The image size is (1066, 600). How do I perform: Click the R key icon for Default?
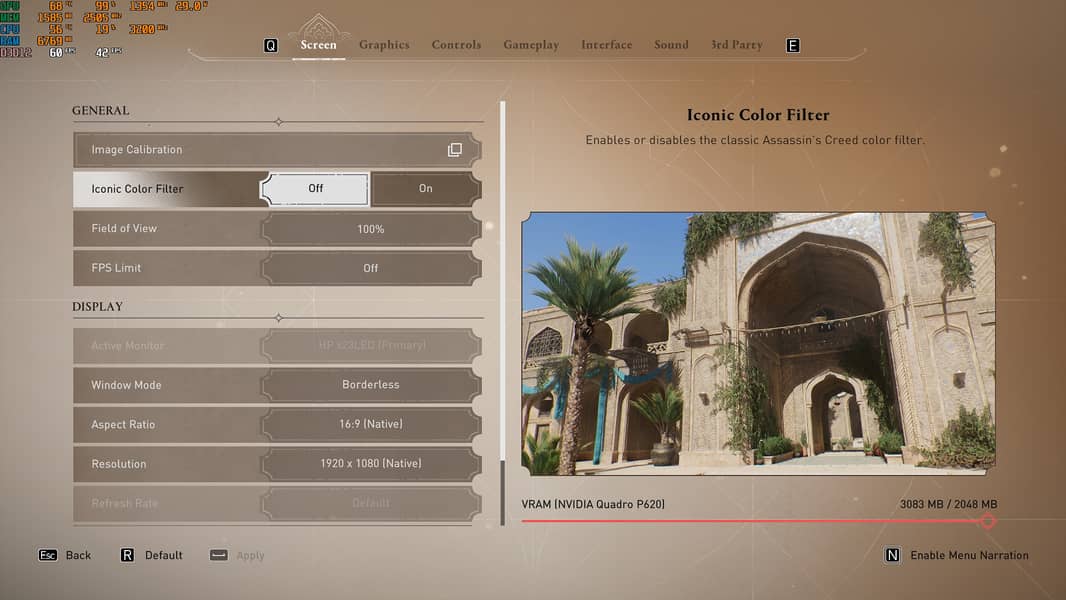point(127,555)
